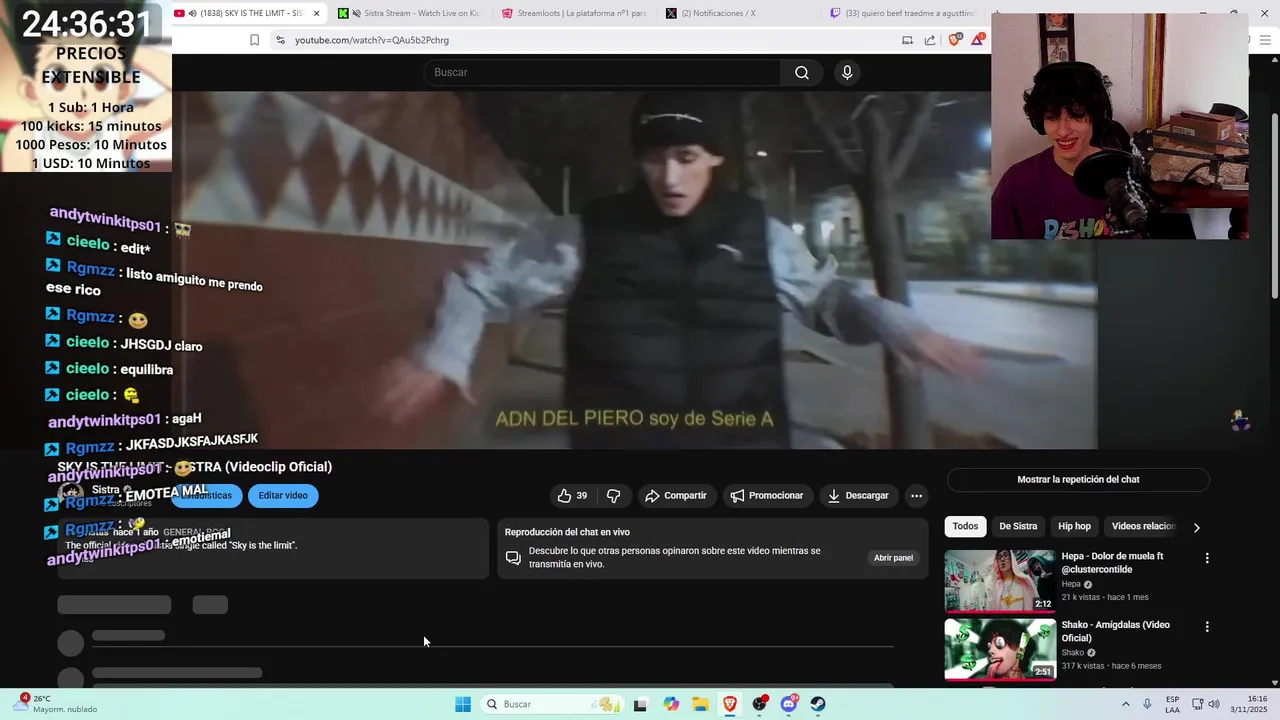Like the video with thumbs-up

coord(572,495)
